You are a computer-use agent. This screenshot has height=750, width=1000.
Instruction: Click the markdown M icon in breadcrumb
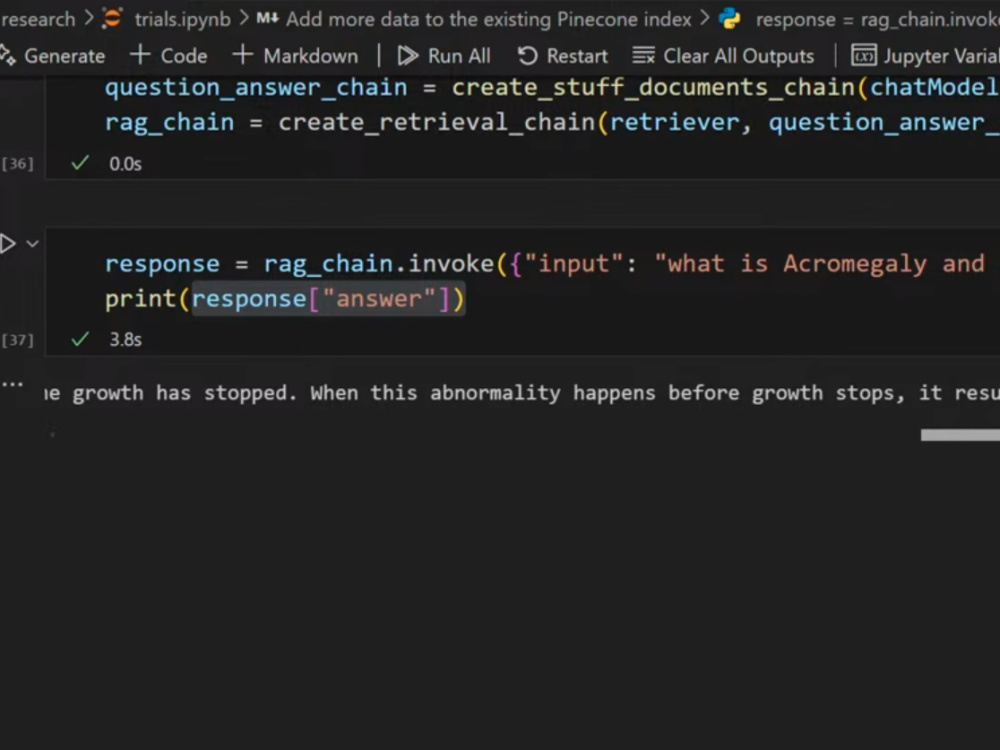(267, 18)
